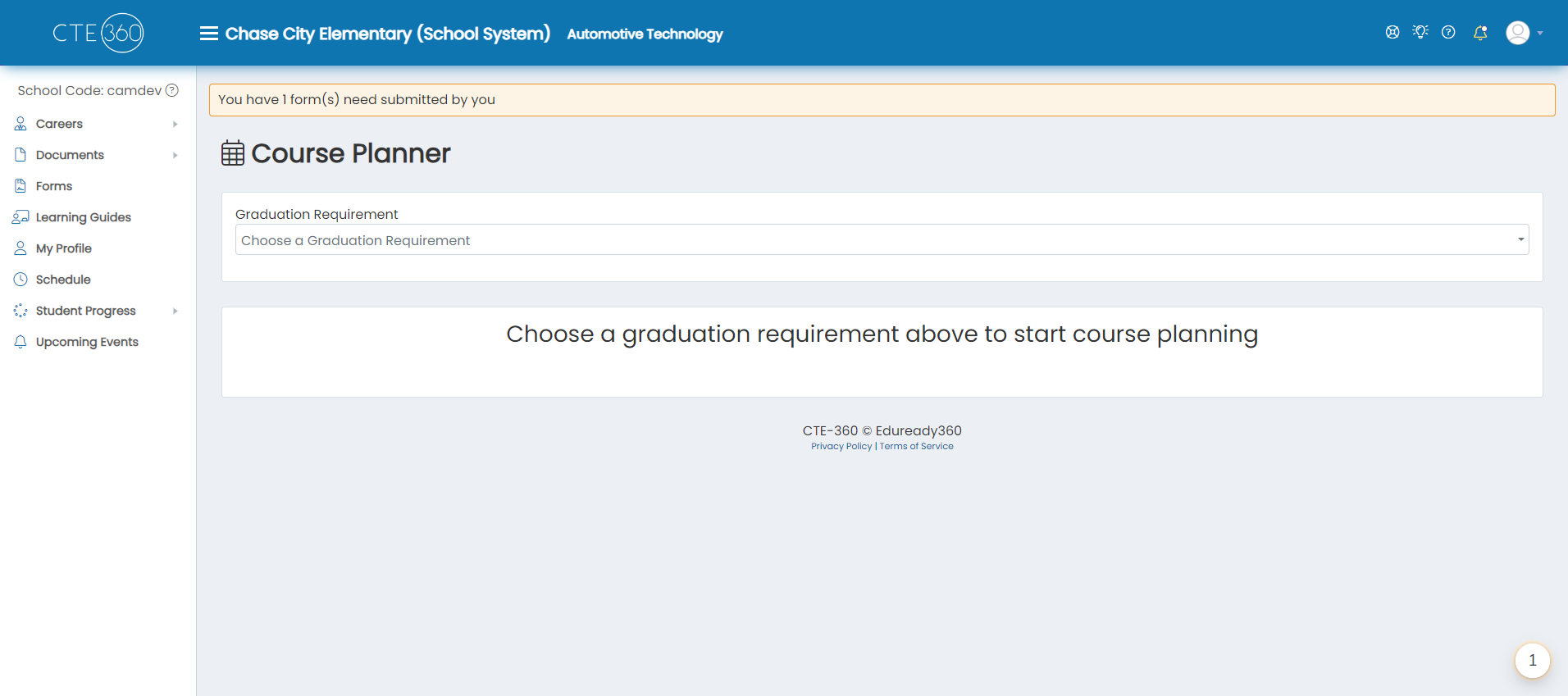Click the School Code help icon
The image size is (1568, 696).
(x=172, y=90)
